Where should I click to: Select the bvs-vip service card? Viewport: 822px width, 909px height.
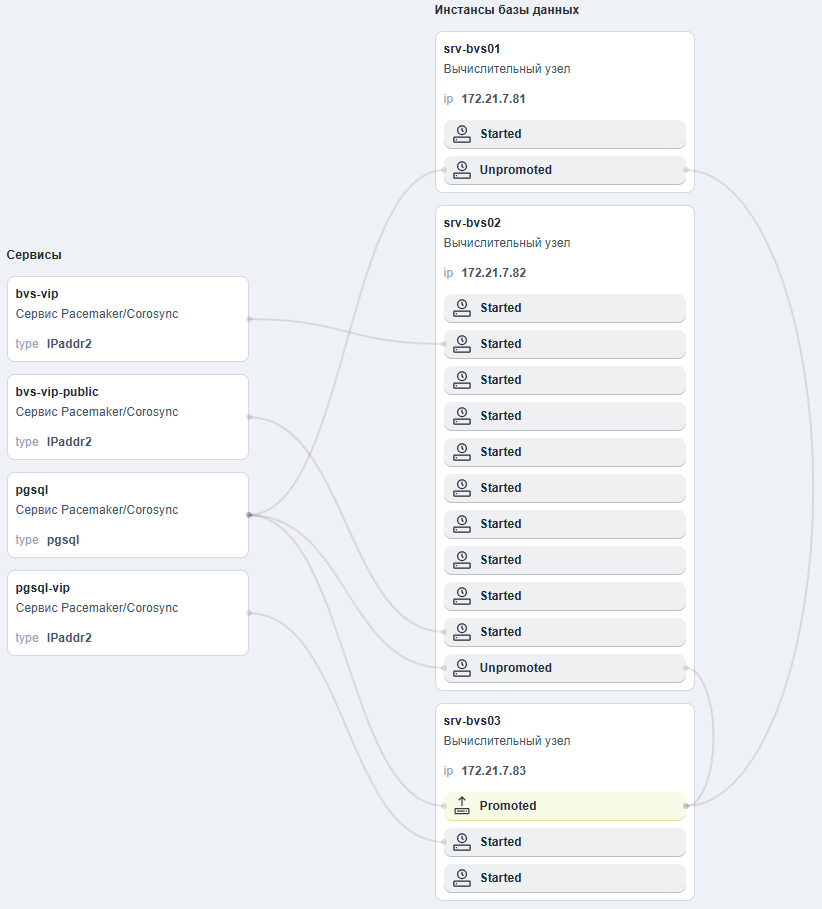click(128, 319)
